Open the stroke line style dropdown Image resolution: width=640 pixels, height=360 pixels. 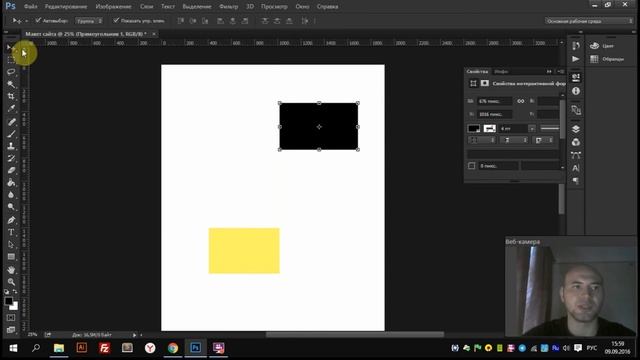[550, 129]
